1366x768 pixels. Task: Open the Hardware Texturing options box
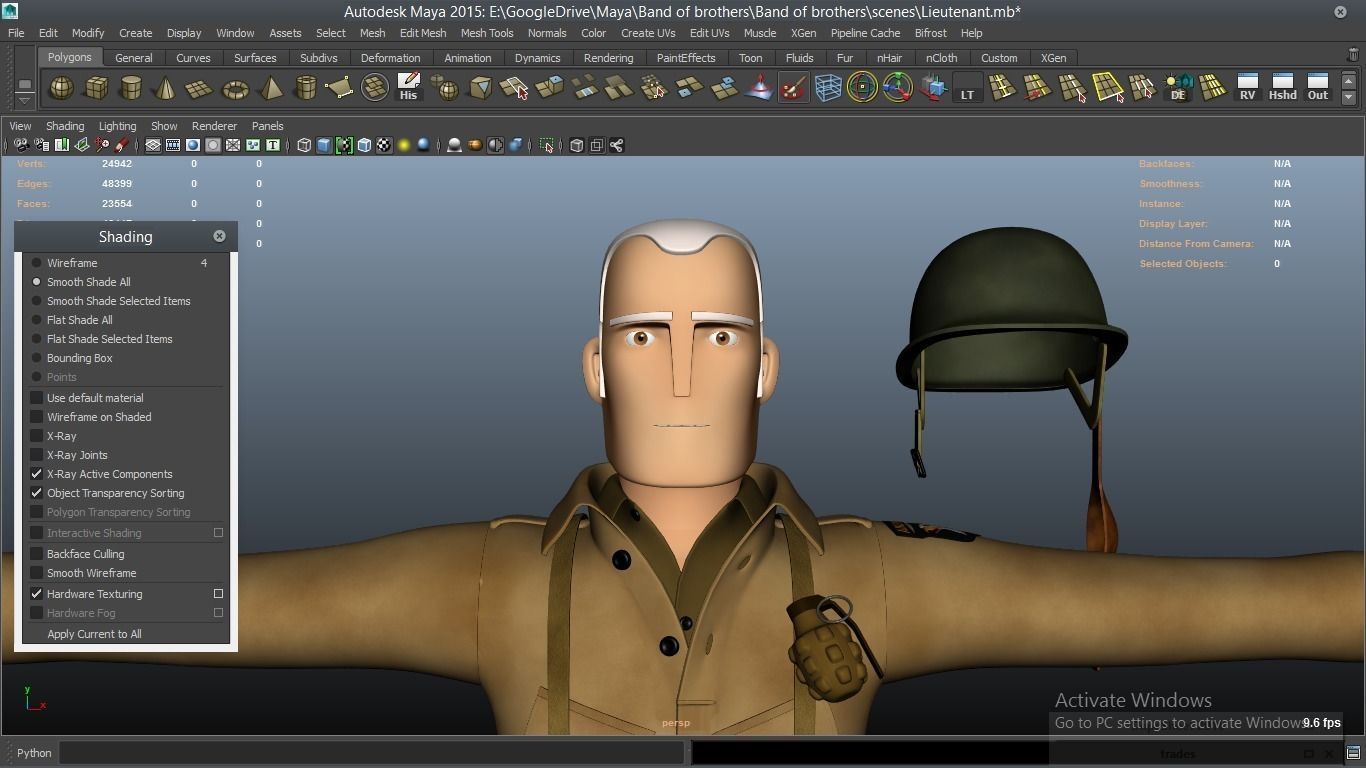point(218,594)
